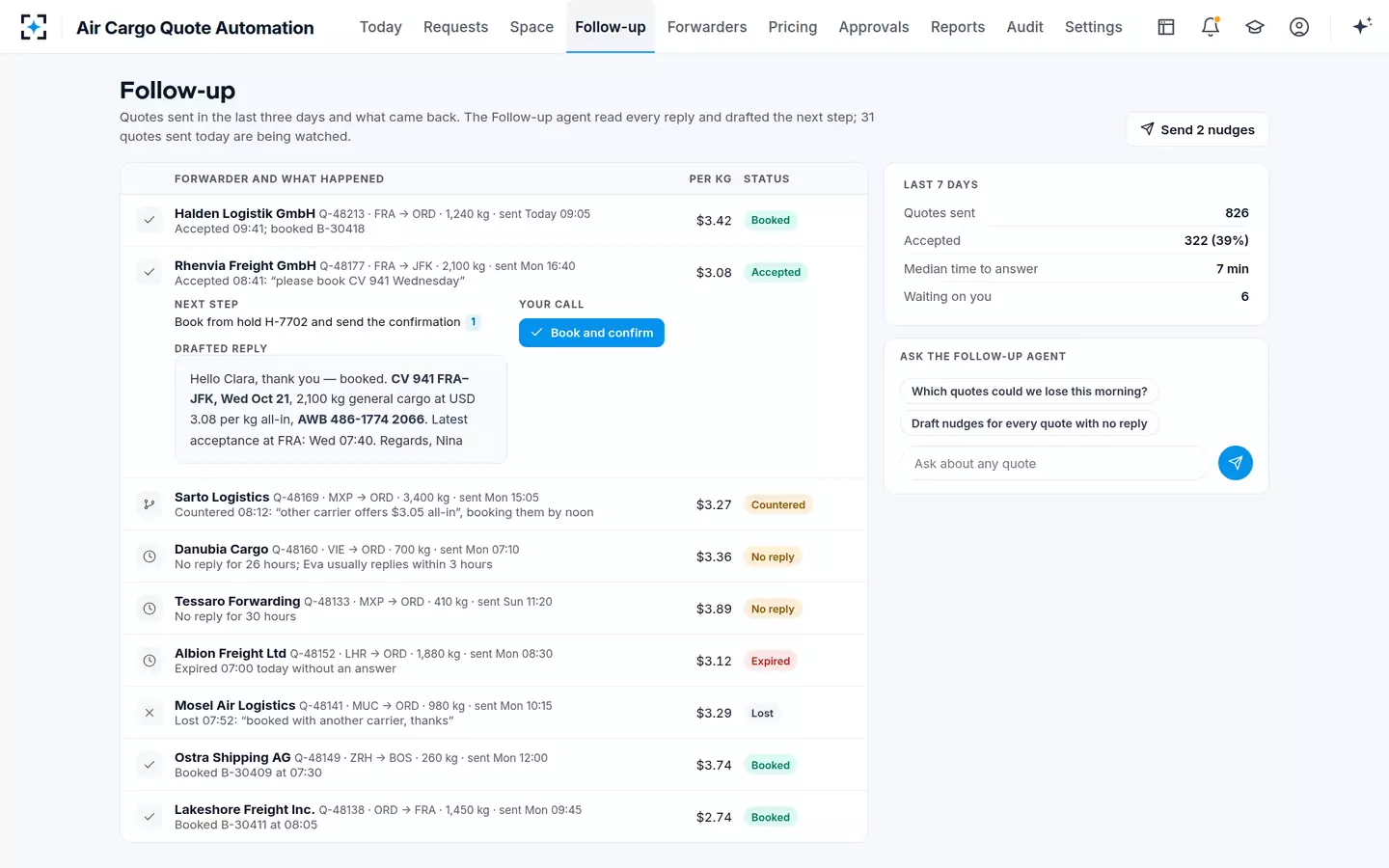Expand the Sarto Logistics row
The width and height of the screenshot is (1389, 868).
pos(494,504)
